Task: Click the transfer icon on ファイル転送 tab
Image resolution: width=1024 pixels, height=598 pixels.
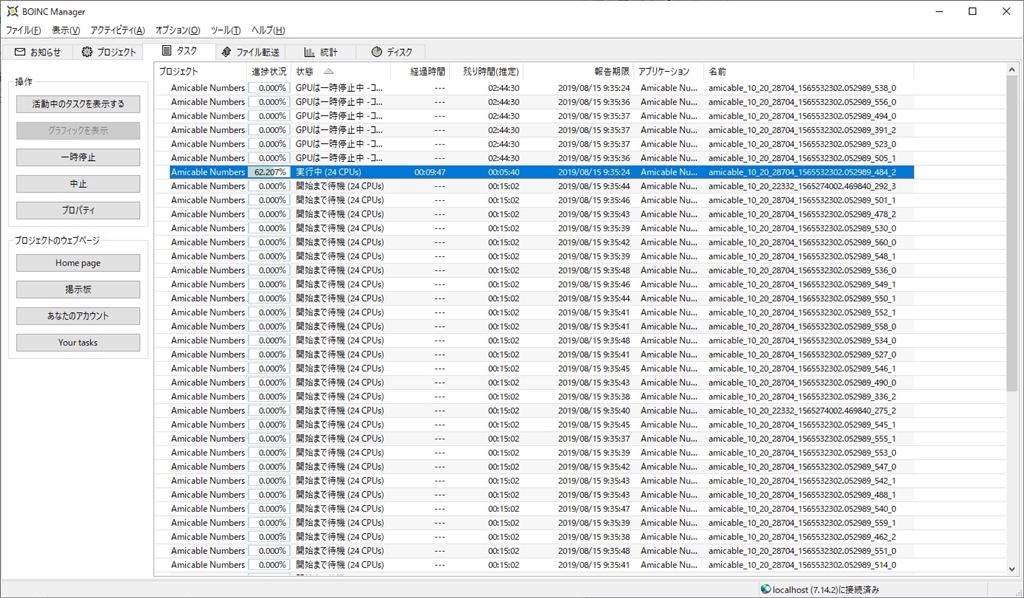Action: 226,52
